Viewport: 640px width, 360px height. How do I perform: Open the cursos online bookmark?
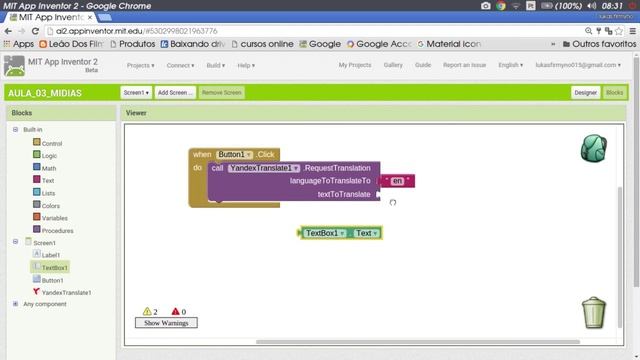[x=262, y=44]
